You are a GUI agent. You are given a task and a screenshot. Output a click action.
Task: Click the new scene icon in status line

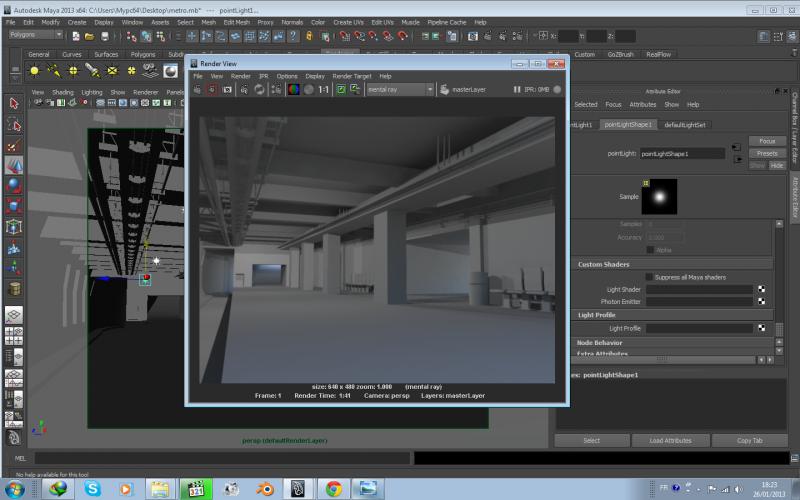coord(76,36)
